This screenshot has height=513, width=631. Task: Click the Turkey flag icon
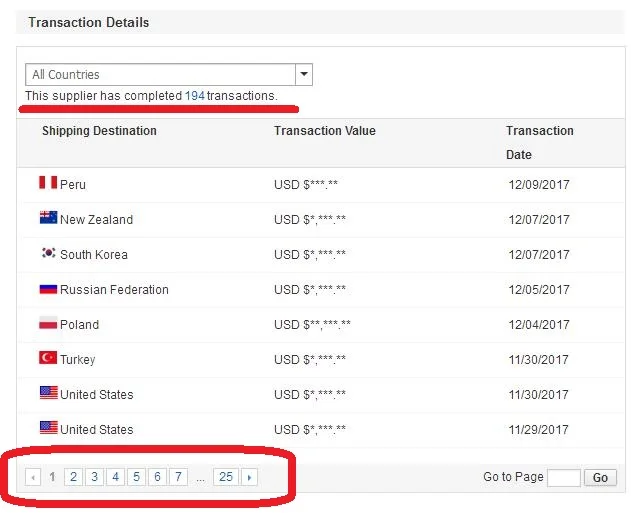[x=48, y=359]
